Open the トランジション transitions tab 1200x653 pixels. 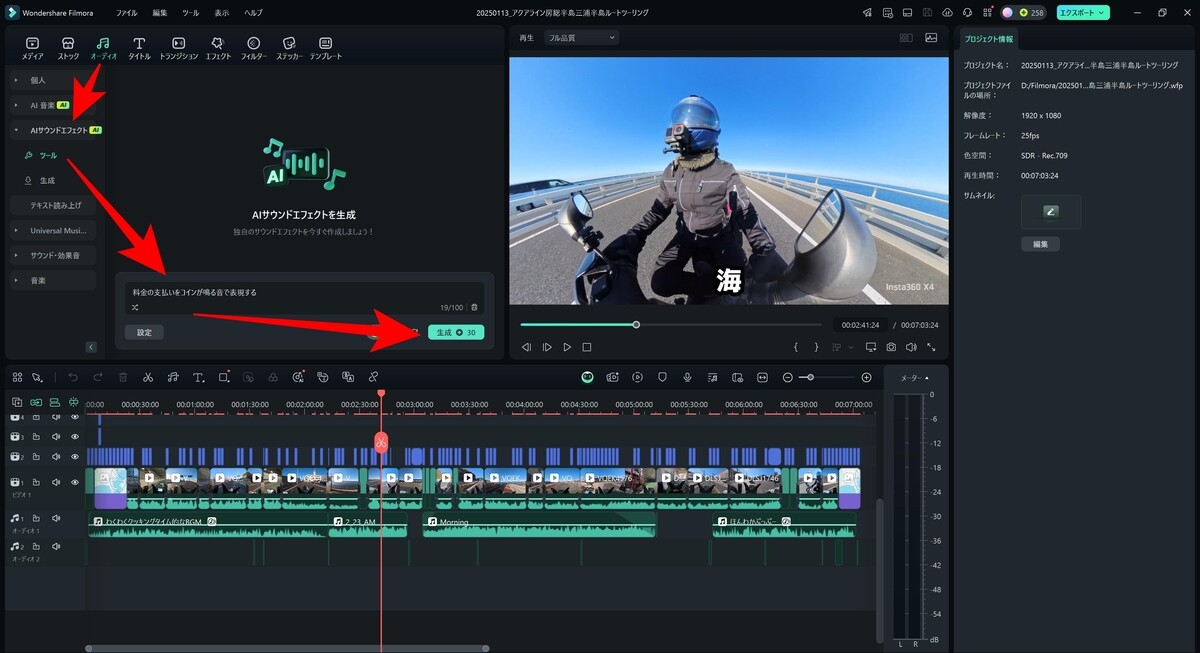(178, 48)
